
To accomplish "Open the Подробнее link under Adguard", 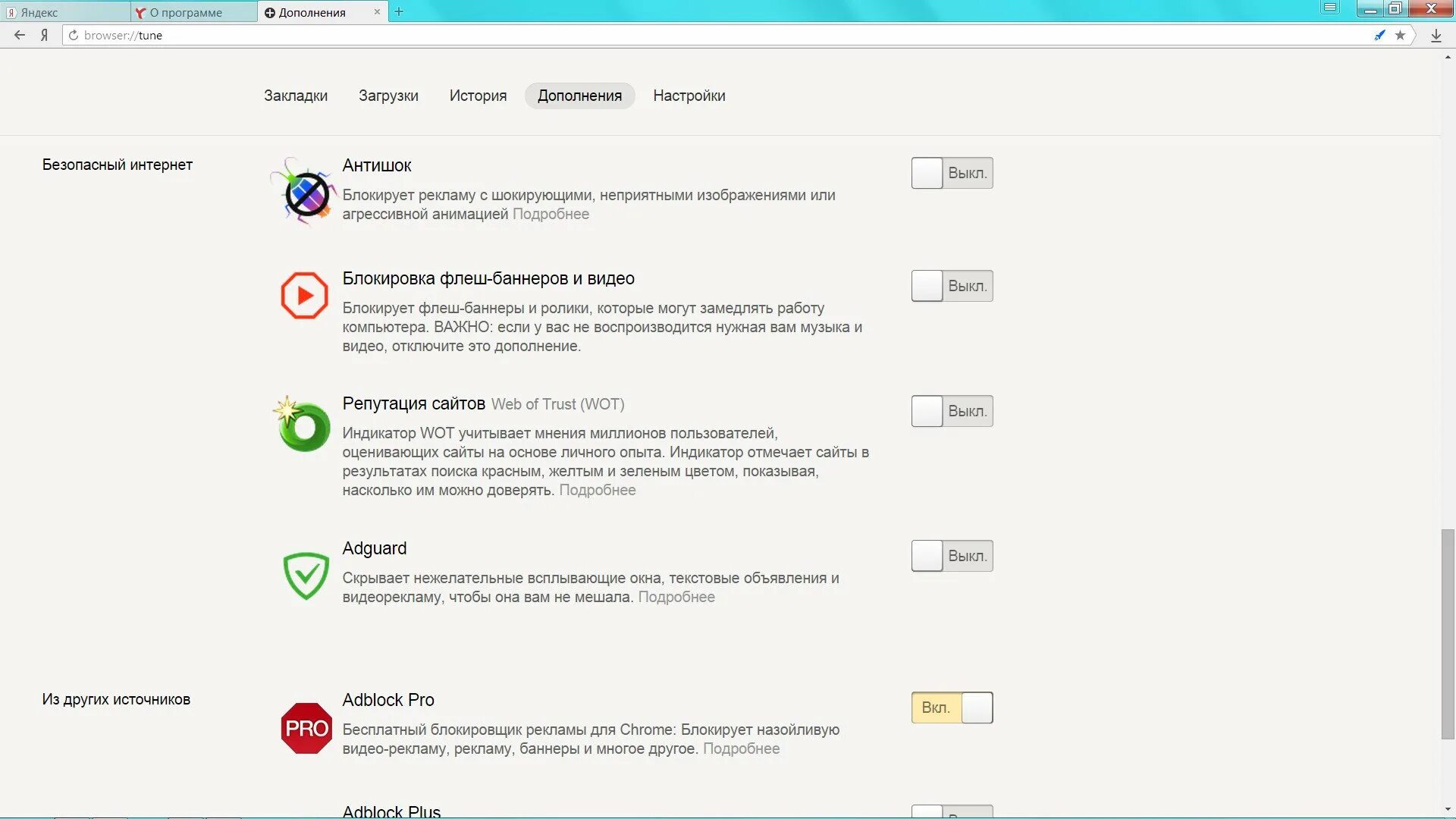I will point(676,597).
